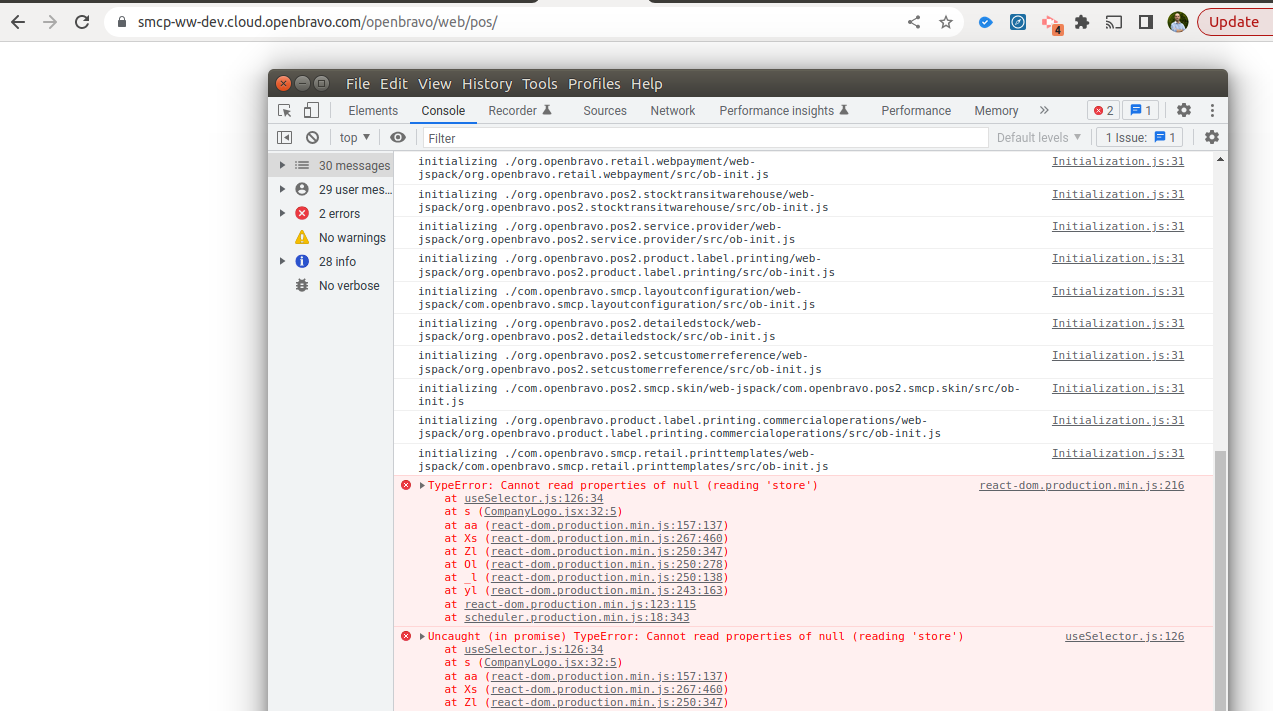This screenshot has width=1273, height=711.
Task: Open DevTools three-dot customize menu
Action: [1212, 111]
